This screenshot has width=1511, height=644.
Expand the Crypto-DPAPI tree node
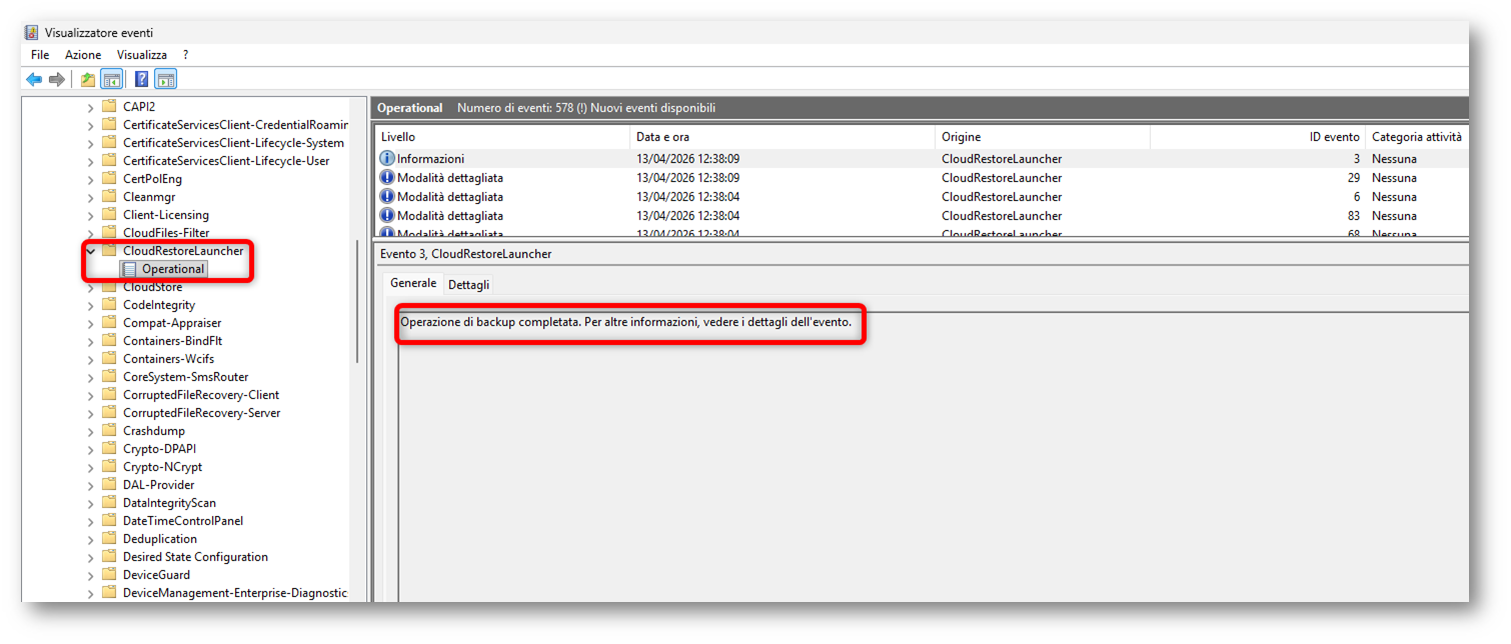(x=91, y=449)
